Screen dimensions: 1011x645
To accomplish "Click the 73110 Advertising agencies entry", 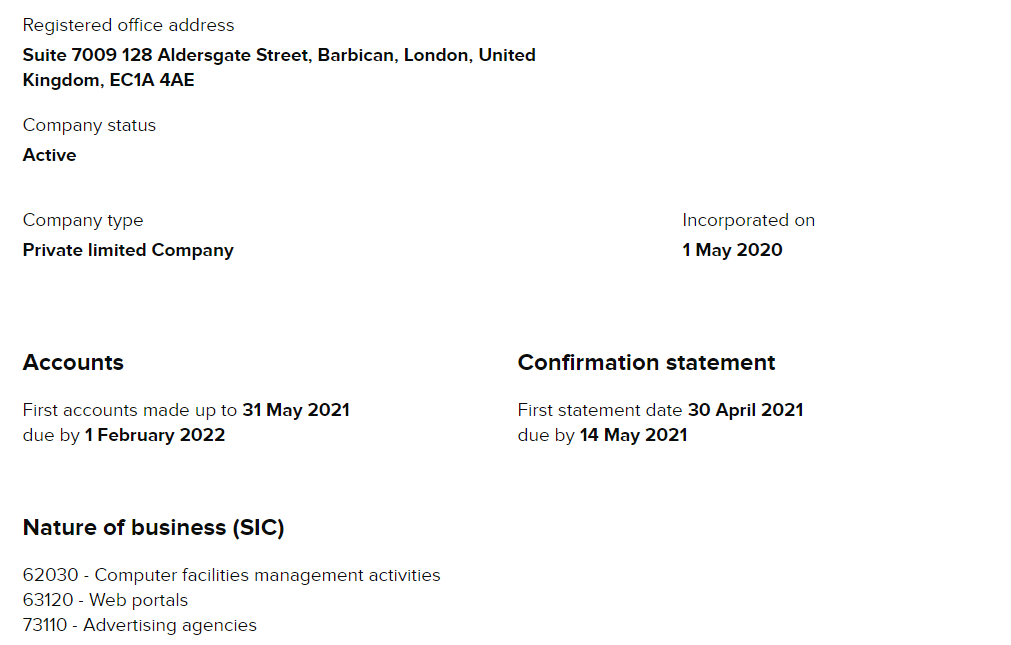I will [139, 626].
